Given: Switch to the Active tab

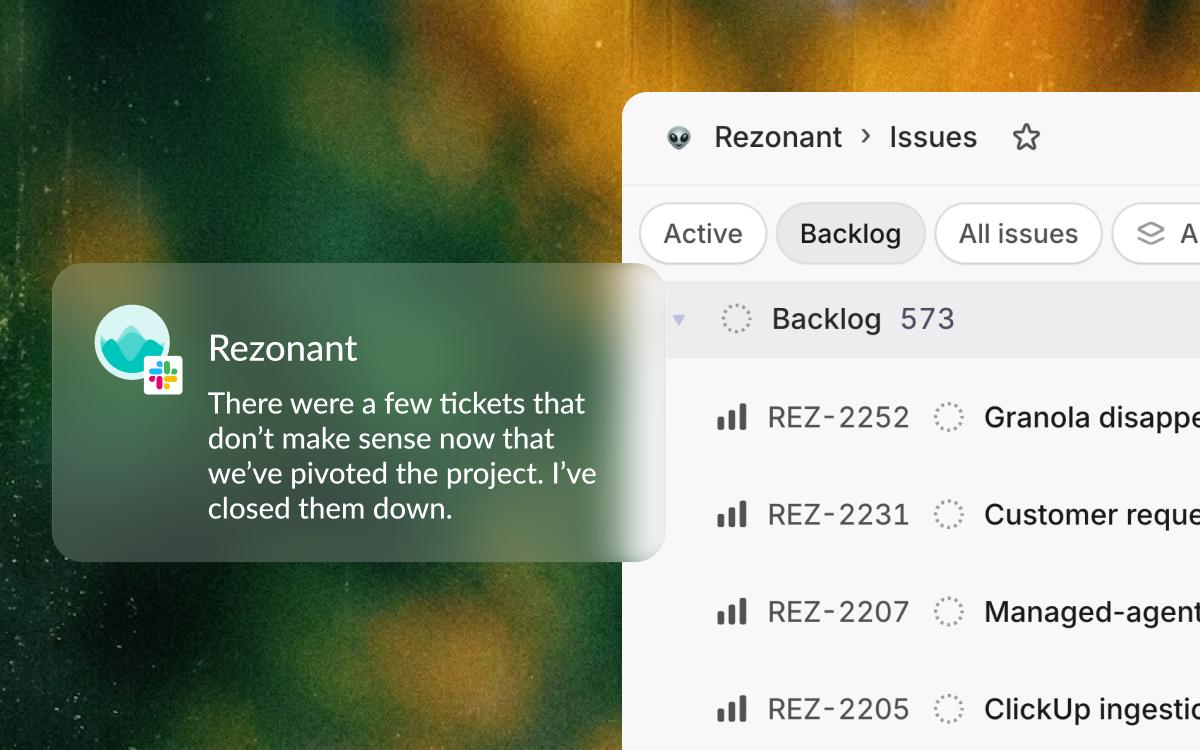Looking at the screenshot, I should click(703, 234).
